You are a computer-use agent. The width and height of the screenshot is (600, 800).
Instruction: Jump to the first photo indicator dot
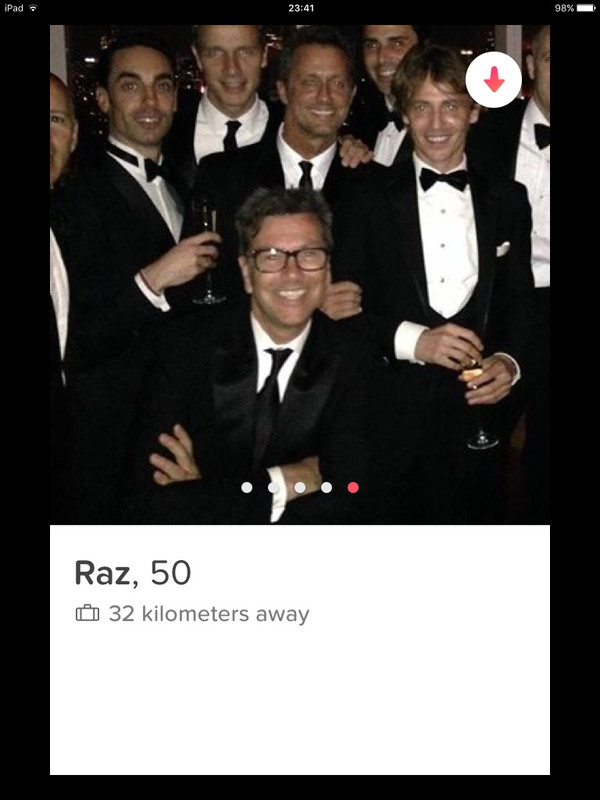tap(247, 488)
